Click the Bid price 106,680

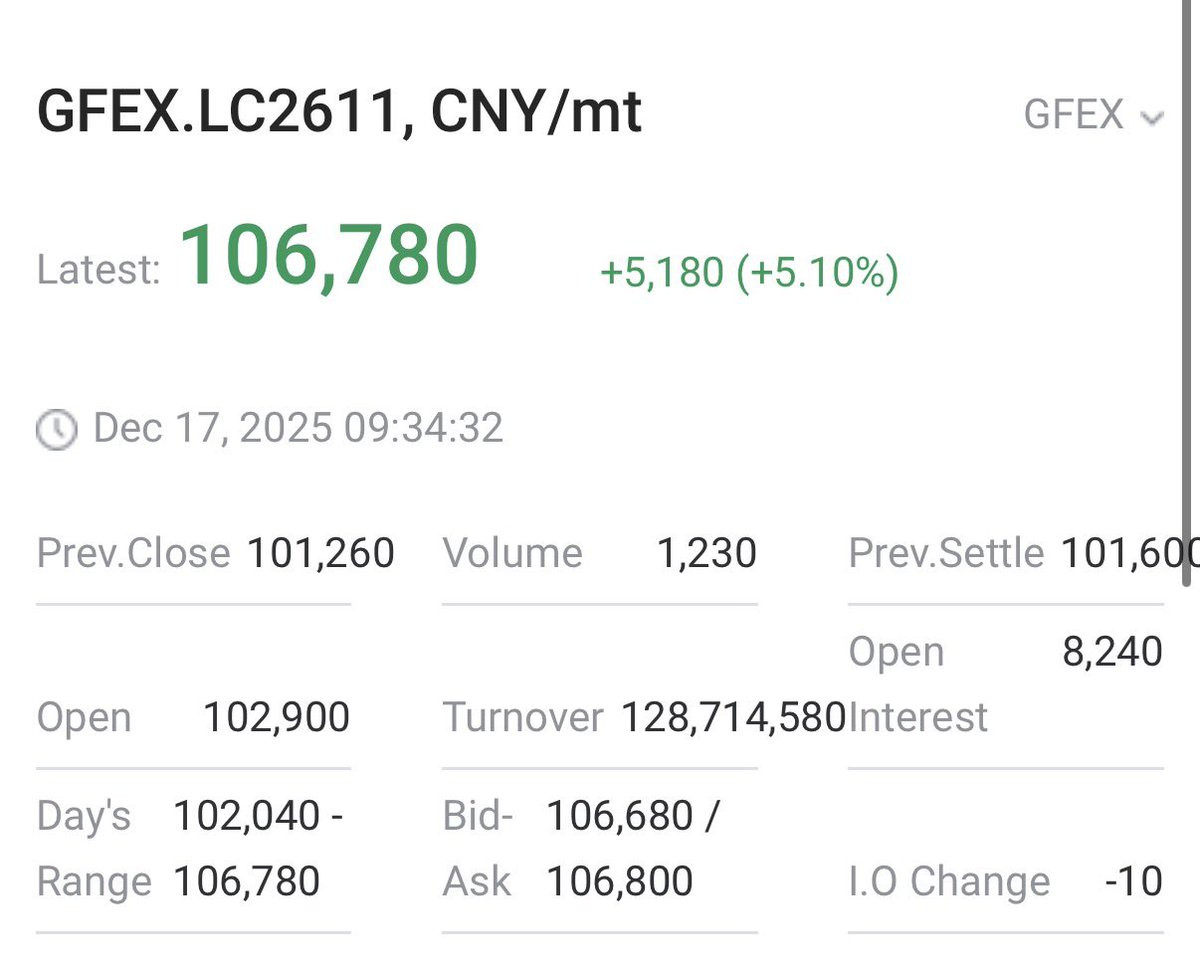tap(620, 816)
